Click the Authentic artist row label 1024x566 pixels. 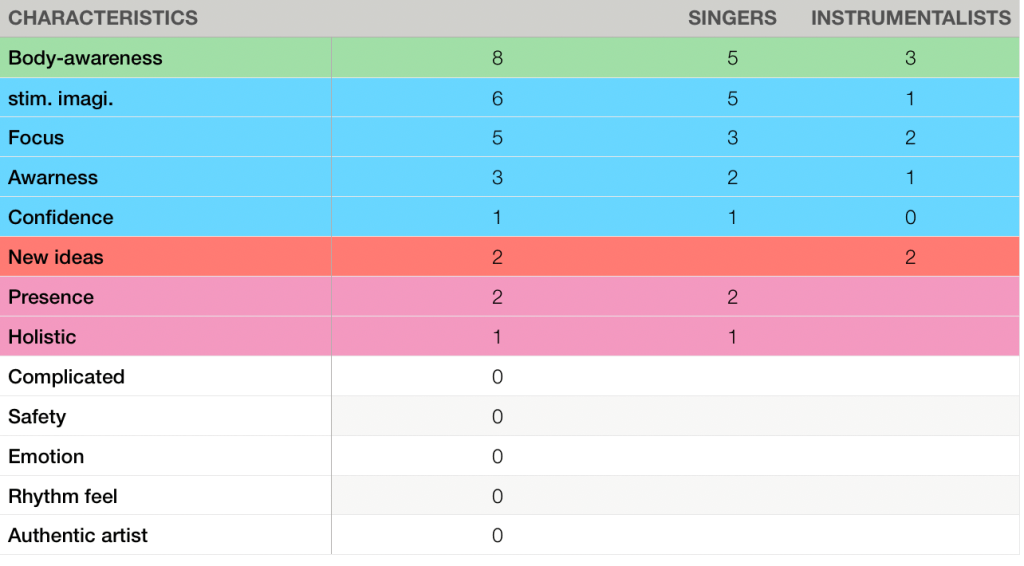[78, 536]
